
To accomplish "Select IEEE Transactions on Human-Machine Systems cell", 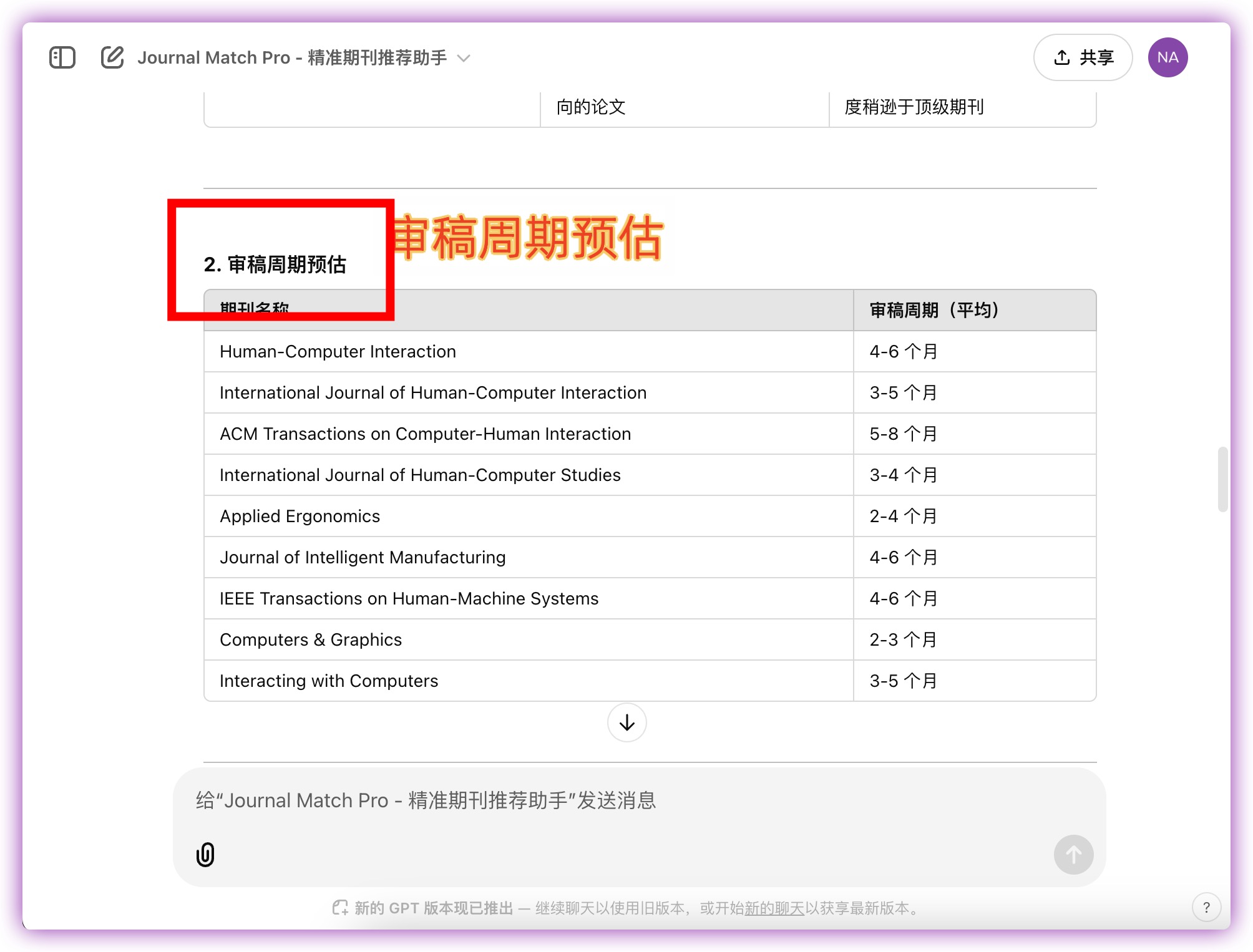I will tap(529, 598).
